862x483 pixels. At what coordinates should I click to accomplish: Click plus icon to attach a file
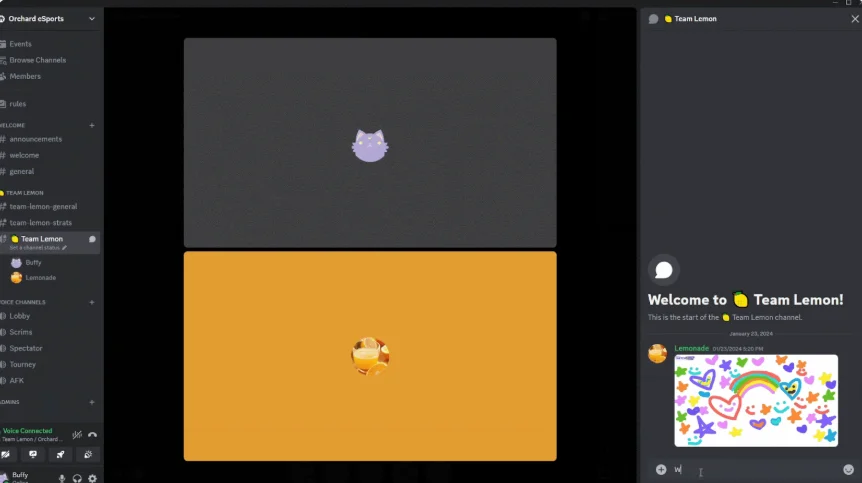tap(661, 469)
